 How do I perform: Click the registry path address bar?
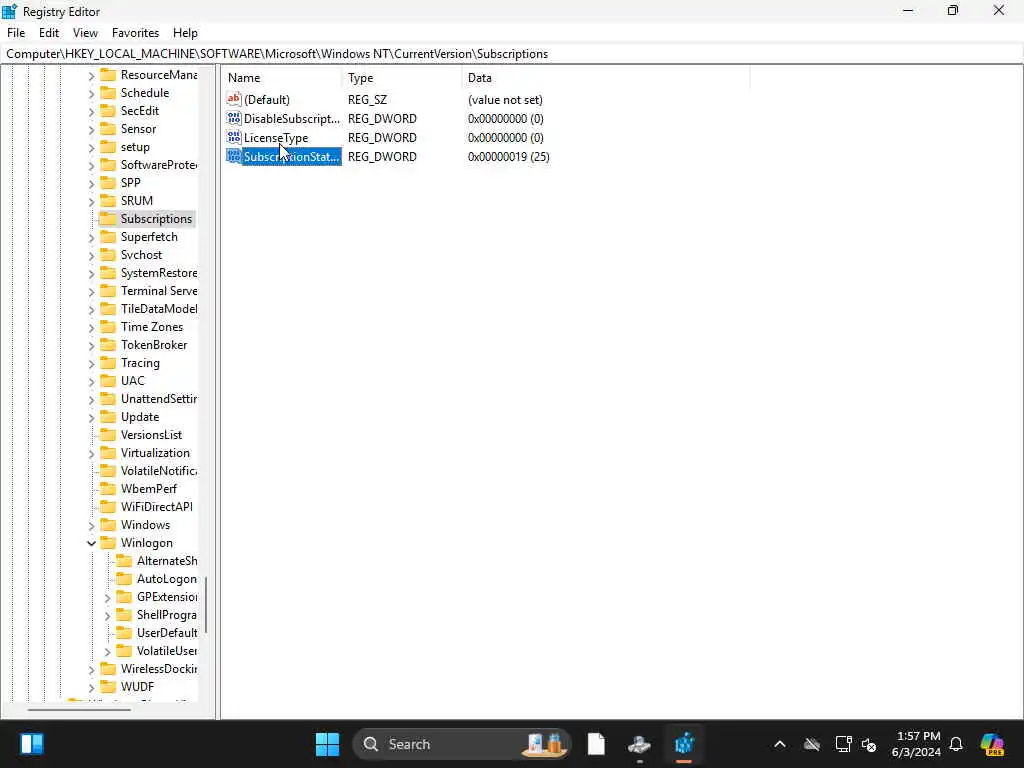(x=511, y=54)
